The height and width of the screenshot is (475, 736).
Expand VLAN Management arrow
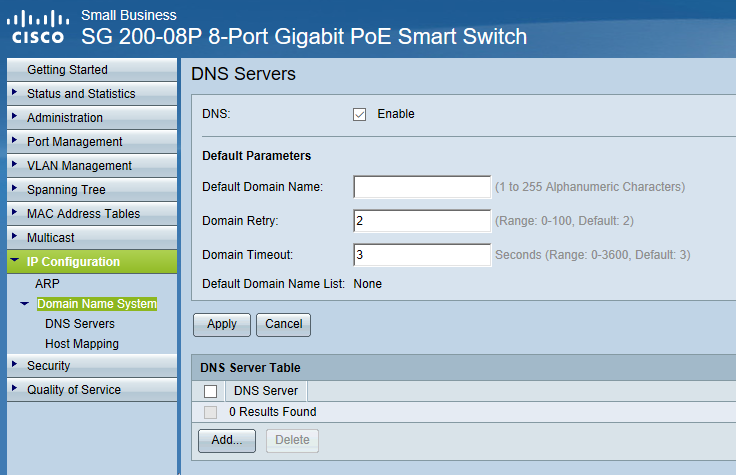point(14,164)
